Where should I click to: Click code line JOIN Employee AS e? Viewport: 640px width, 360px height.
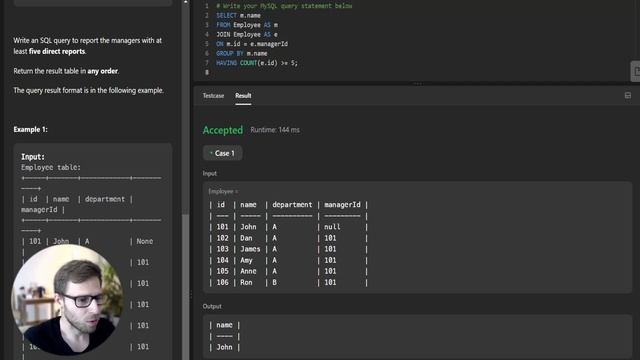tap(247, 34)
